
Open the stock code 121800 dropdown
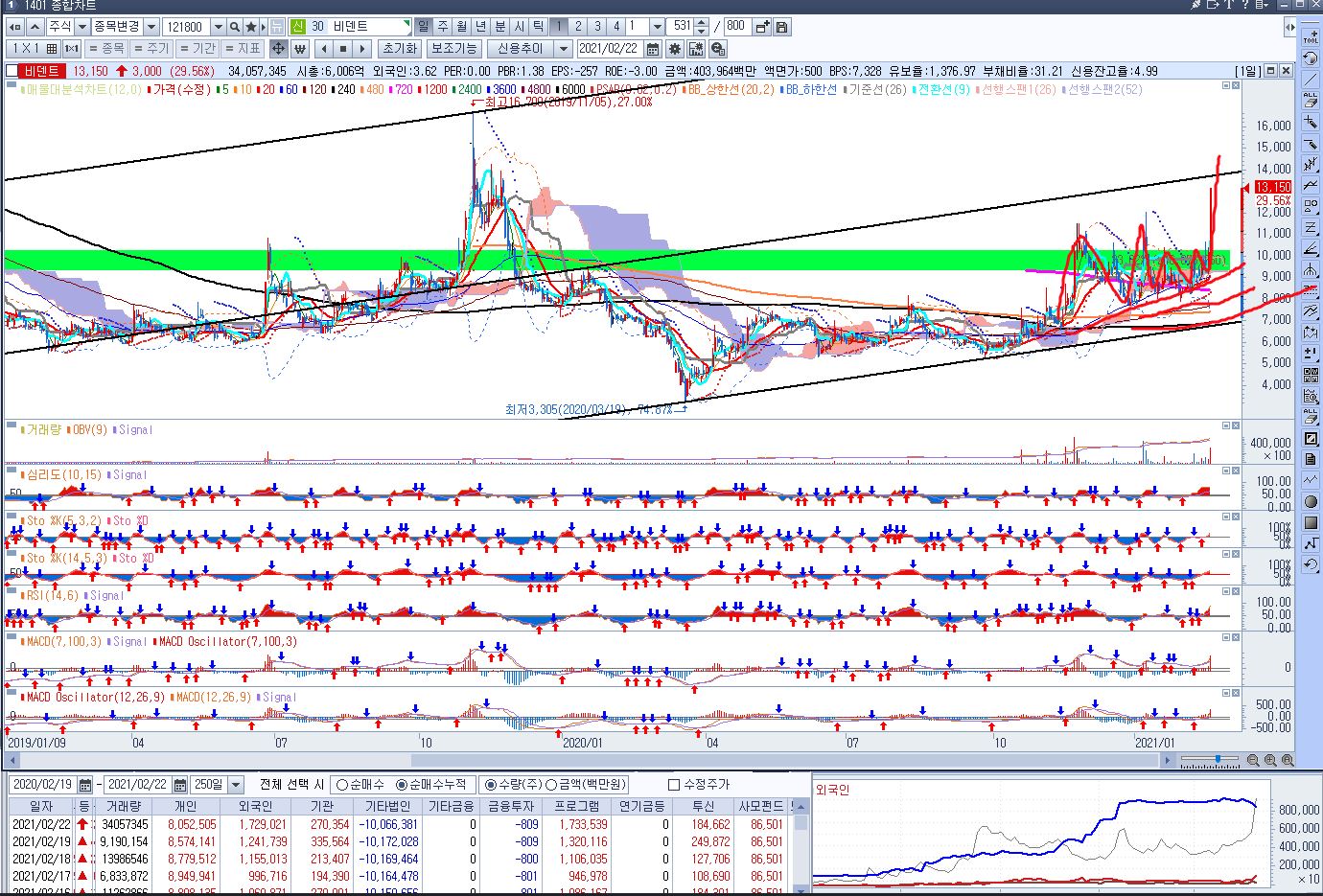[x=218, y=27]
